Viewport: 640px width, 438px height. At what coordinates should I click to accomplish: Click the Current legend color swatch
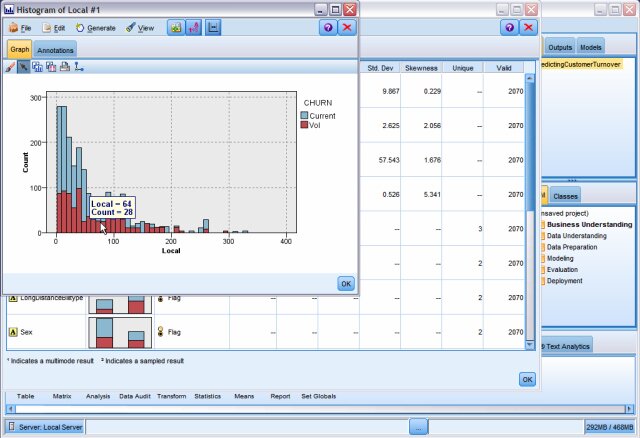click(x=304, y=116)
